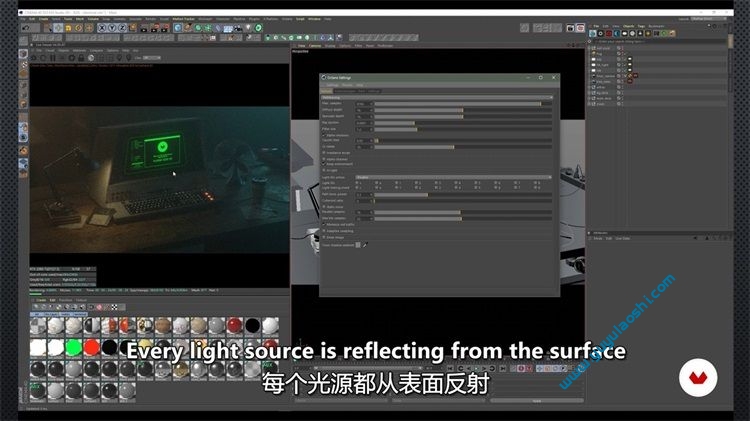The height and width of the screenshot is (421, 750).
Task: Toggle Keep environment checkbox
Action: 324,164
